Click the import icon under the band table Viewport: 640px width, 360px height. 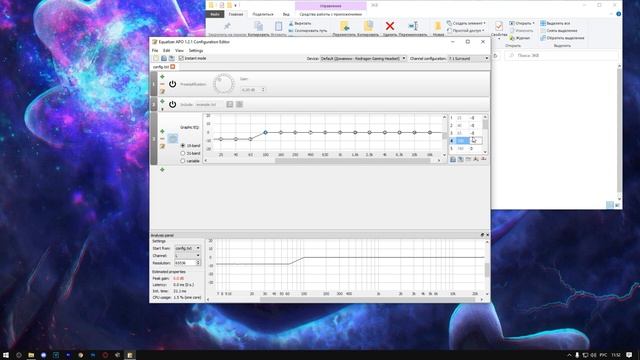pos(453,159)
